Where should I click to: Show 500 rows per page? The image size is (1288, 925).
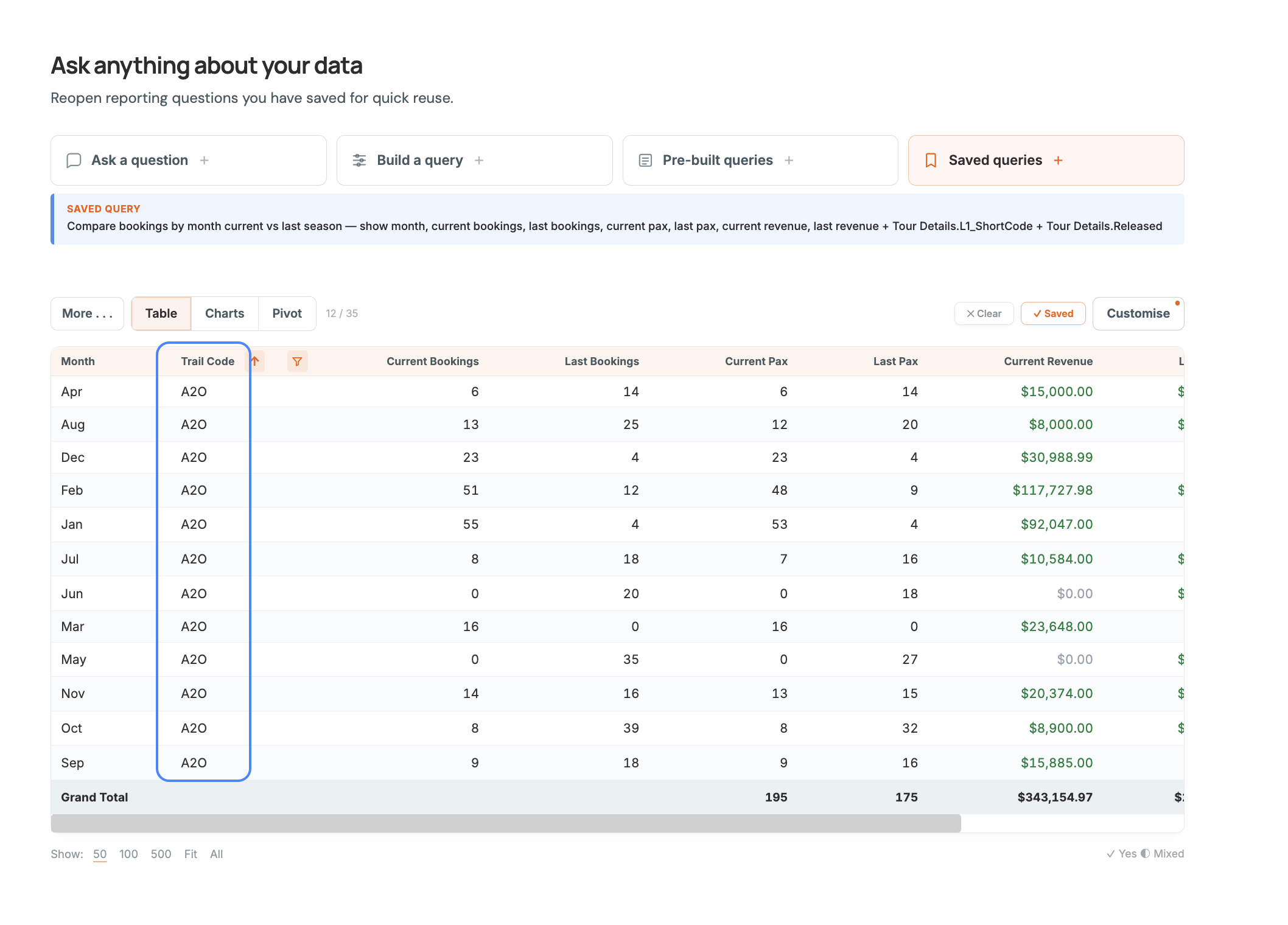(x=161, y=854)
